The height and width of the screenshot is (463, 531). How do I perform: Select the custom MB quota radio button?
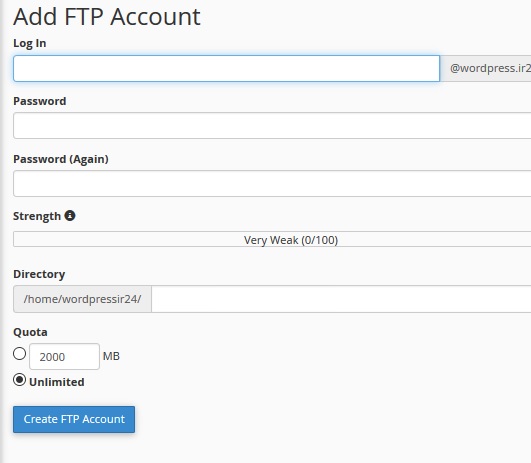(20, 354)
